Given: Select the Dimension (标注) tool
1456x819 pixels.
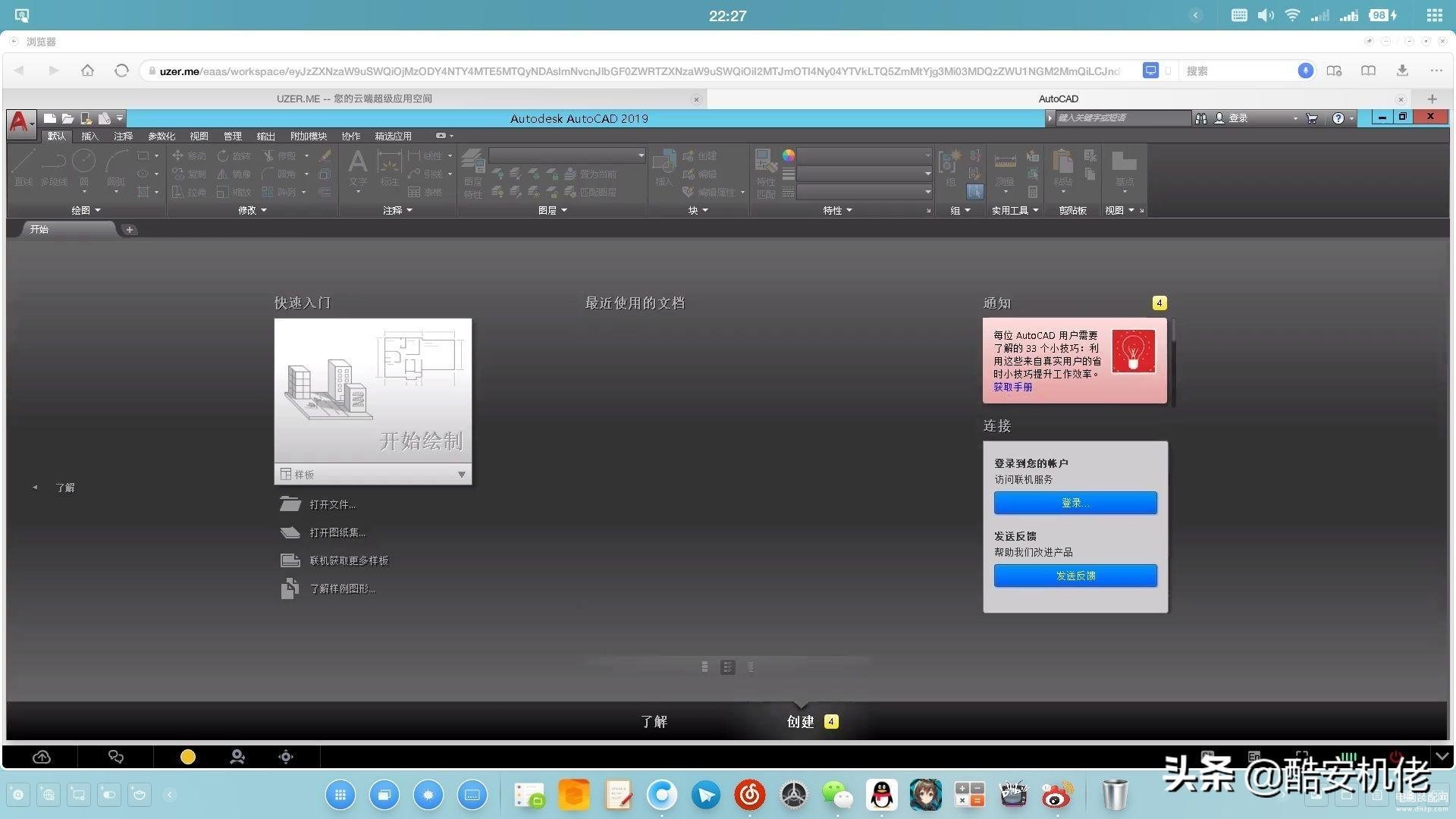Looking at the screenshot, I should tap(389, 168).
